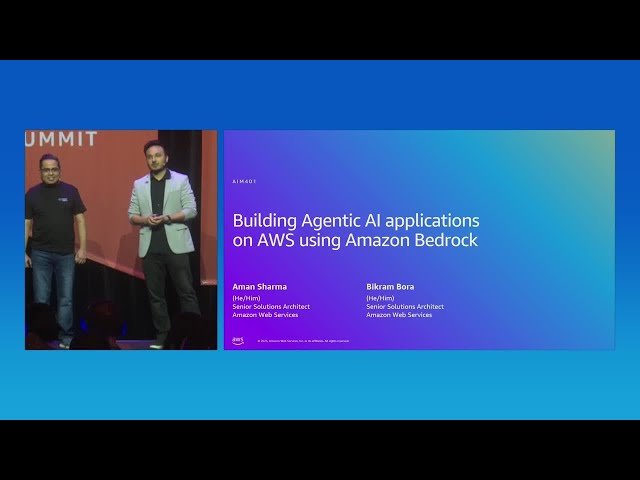Screen dimensions: 640x480
Task: Click the "on AWS using Amazon Bedrock" line
Action: pos(355,241)
